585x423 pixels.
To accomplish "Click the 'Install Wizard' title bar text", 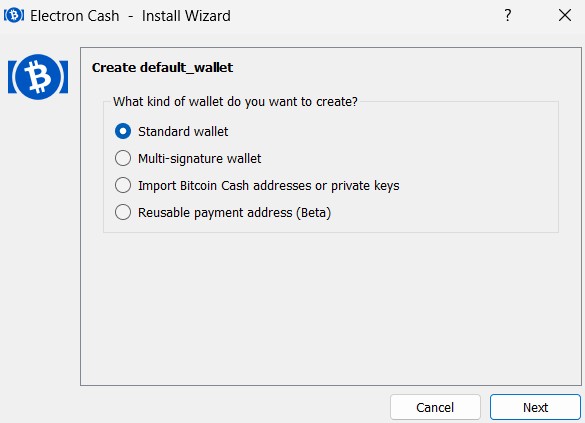I will pyautogui.click(x=186, y=16).
